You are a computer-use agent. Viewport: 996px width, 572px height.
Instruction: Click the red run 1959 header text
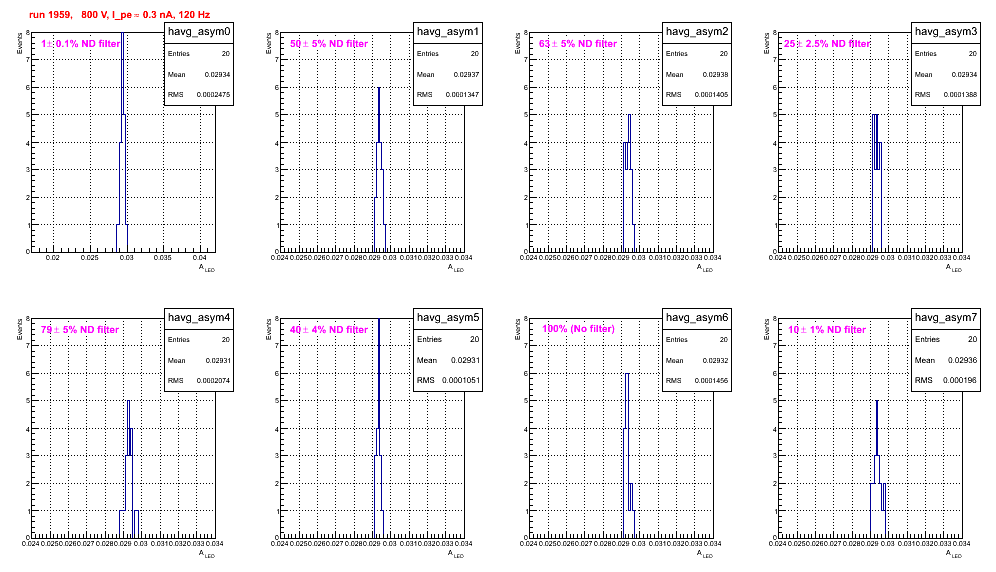click(x=119, y=15)
